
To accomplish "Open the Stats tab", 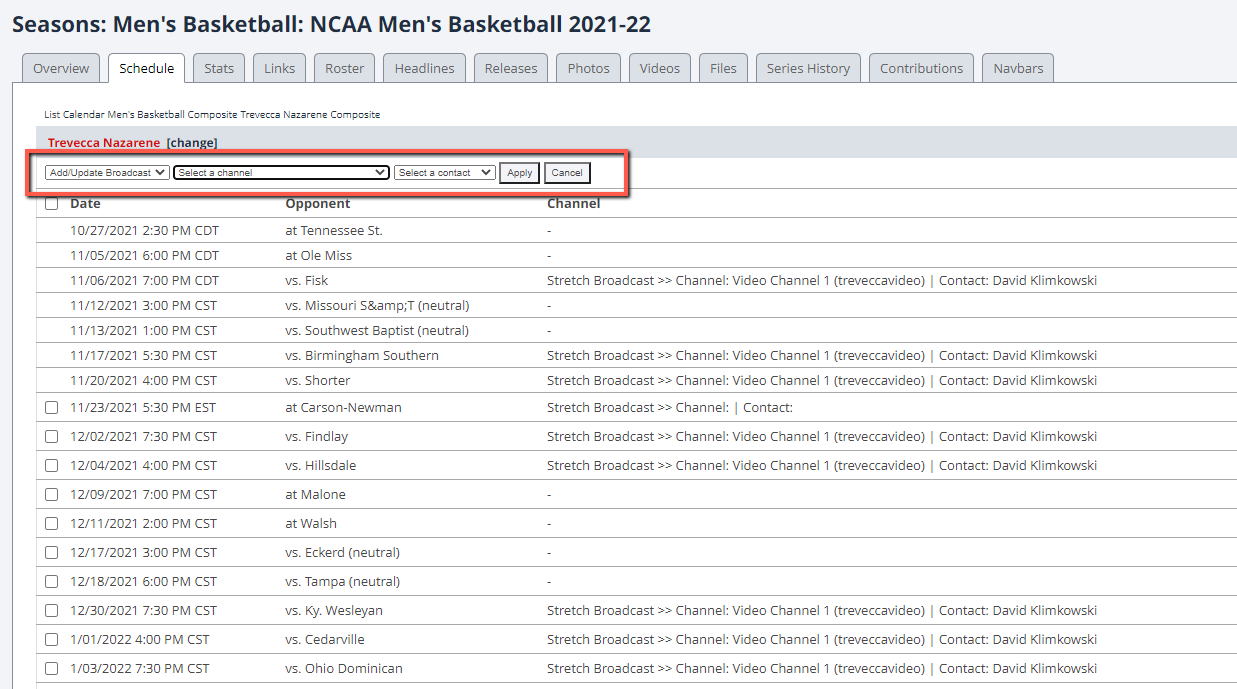I will 219,68.
